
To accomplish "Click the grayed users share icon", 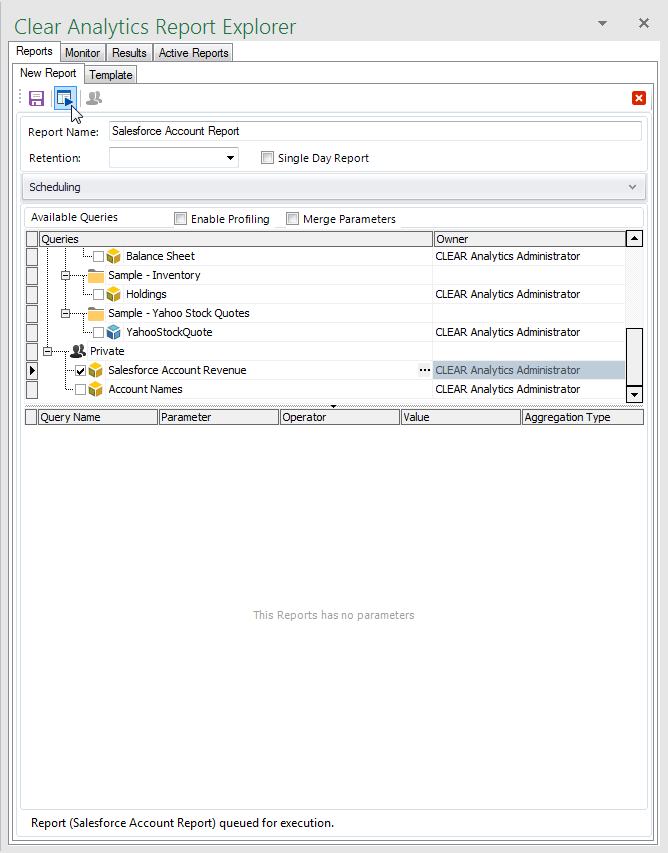I will 94,98.
